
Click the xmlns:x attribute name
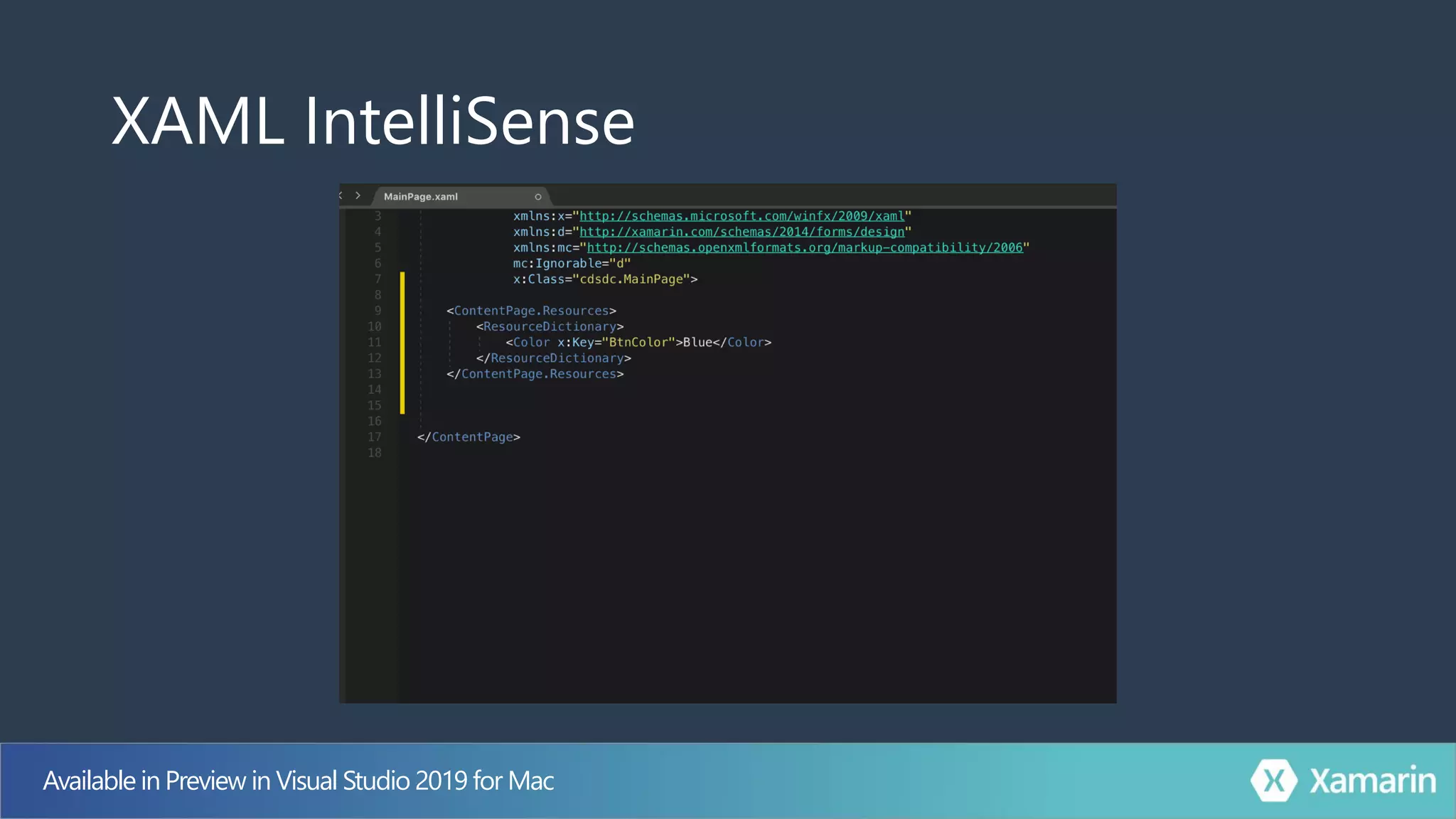click(x=539, y=216)
